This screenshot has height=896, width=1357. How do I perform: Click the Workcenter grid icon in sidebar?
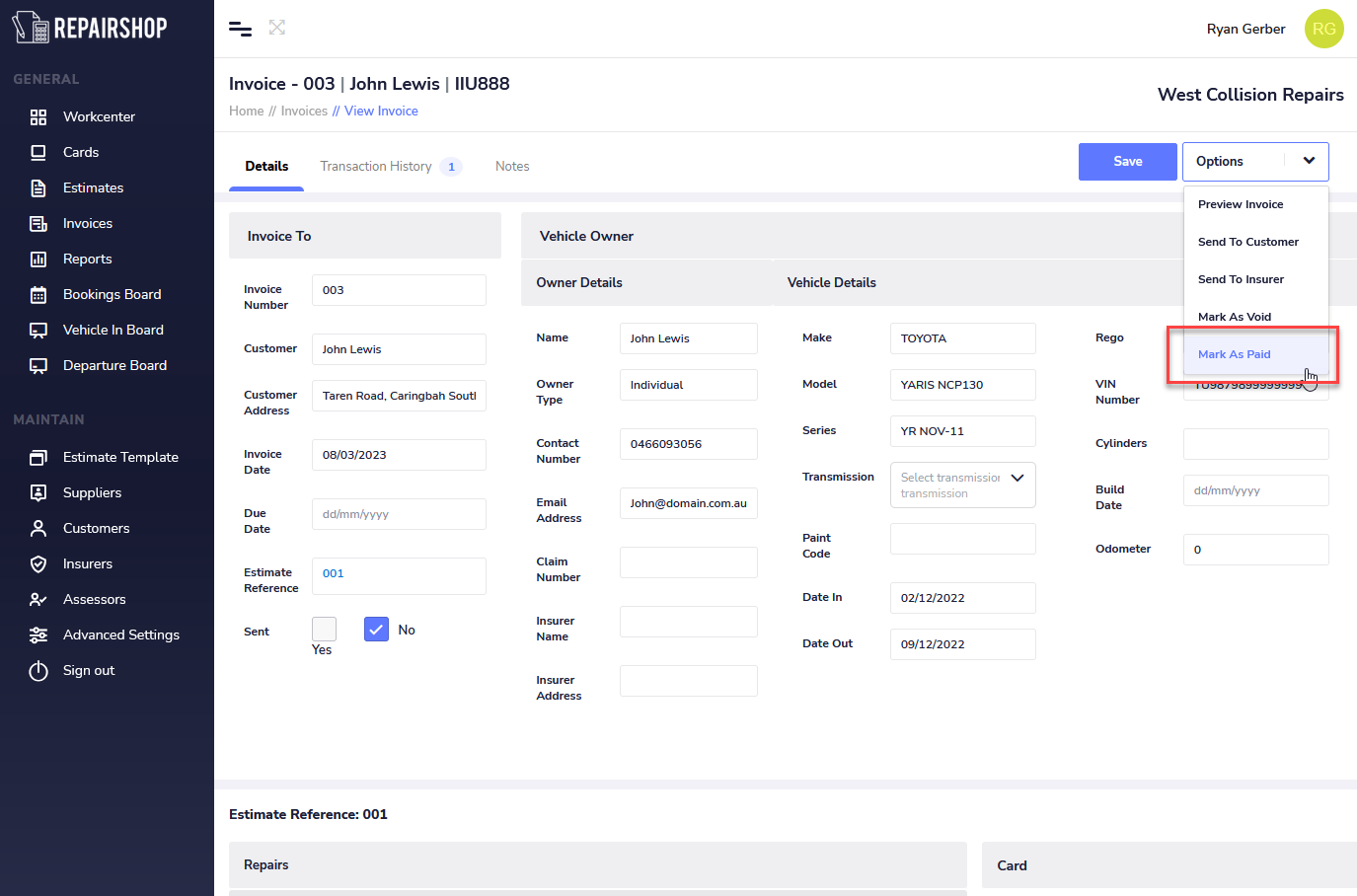(38, 116)
